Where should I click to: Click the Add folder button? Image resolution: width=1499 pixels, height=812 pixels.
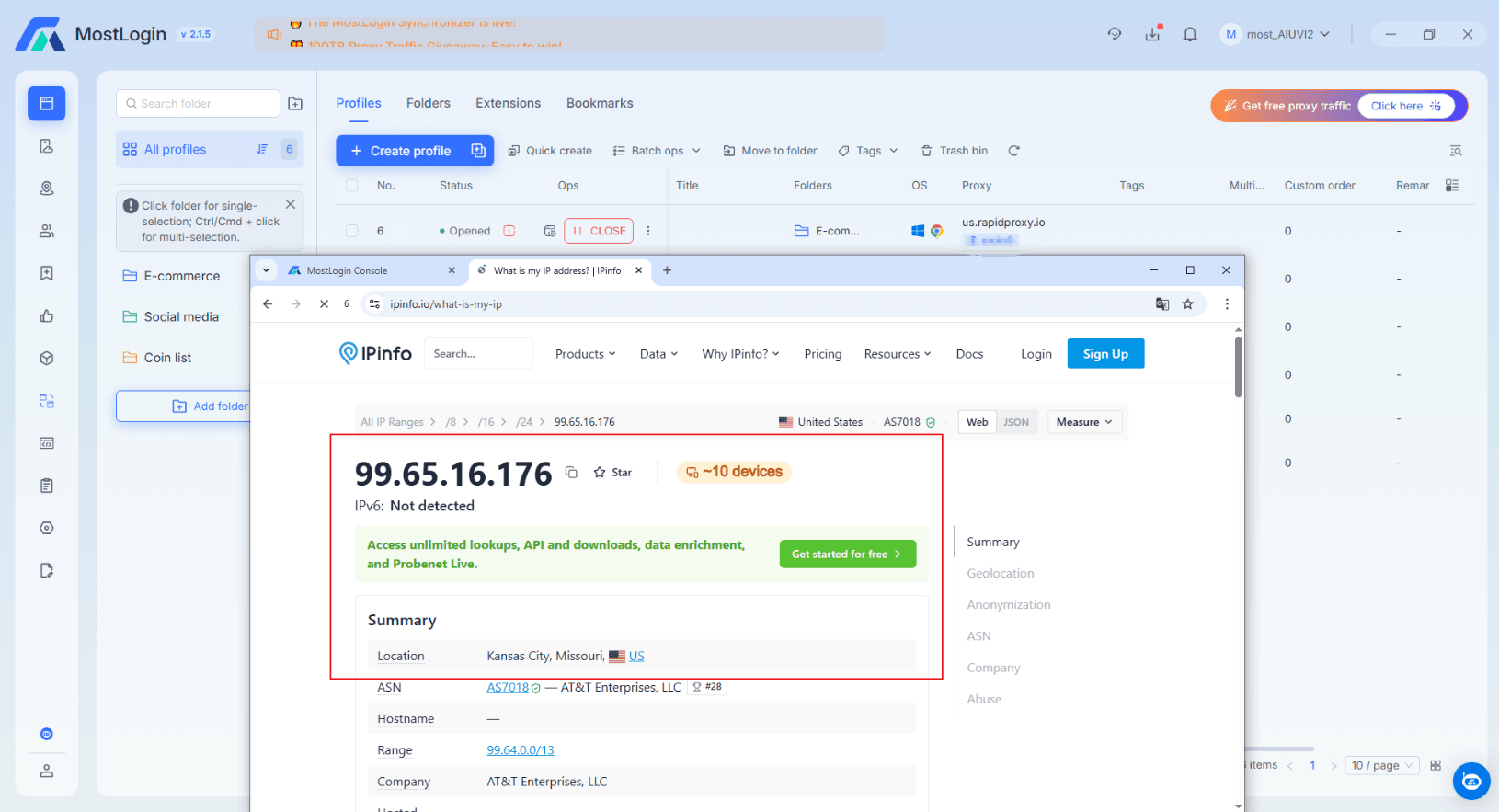[183, 406]
